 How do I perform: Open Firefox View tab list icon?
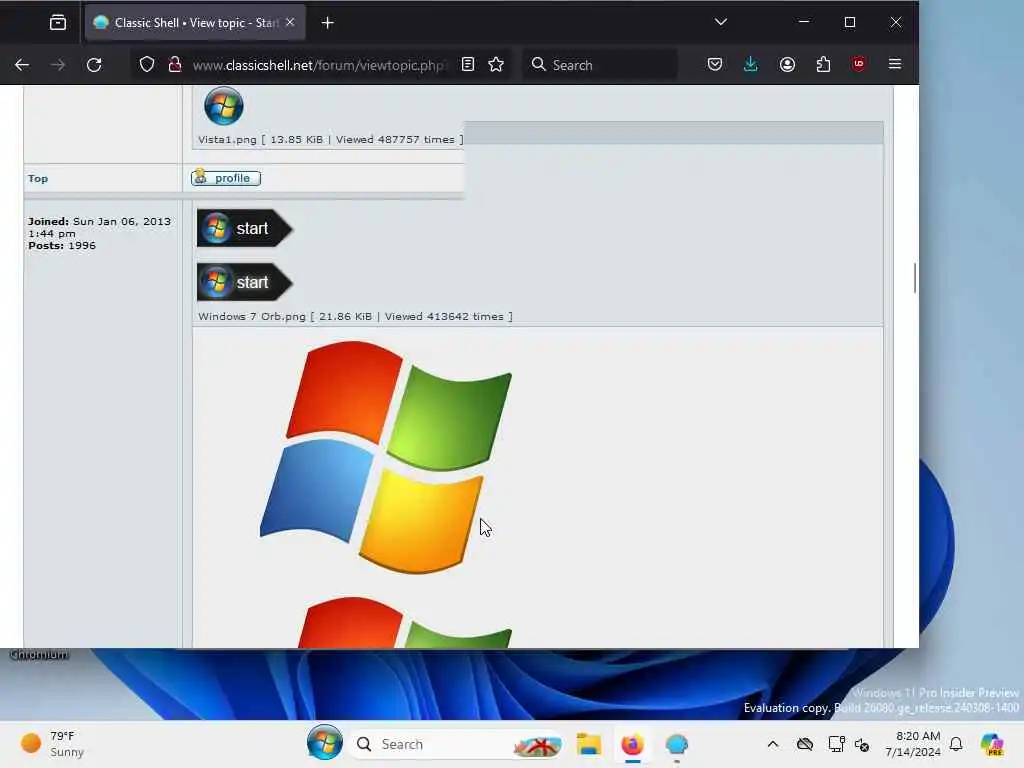[x=57, y=23]
